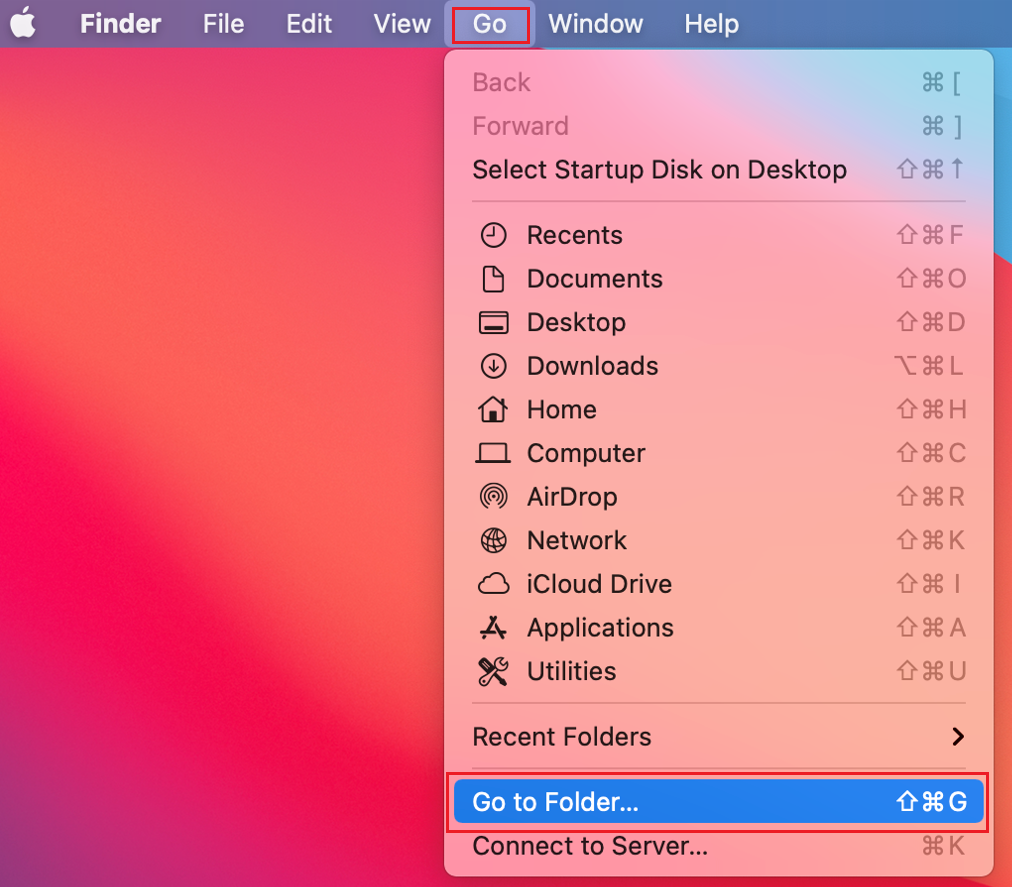Click the Utilities tools icon

[493, 672]
